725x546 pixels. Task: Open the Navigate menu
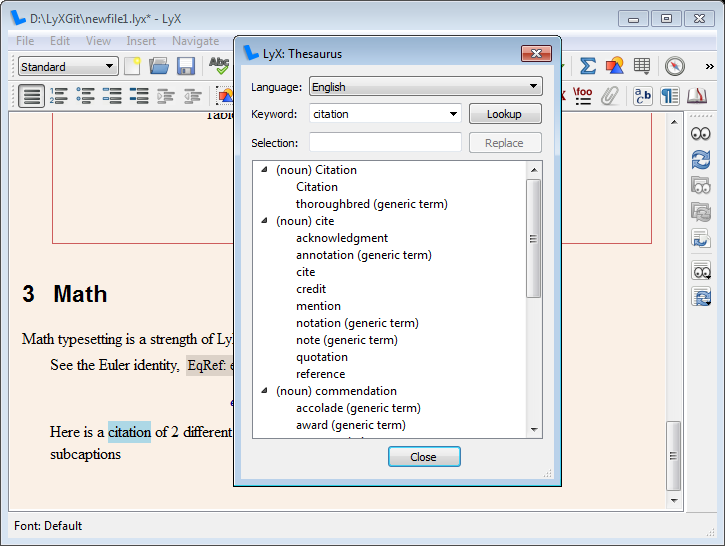(x=196, y=41)
